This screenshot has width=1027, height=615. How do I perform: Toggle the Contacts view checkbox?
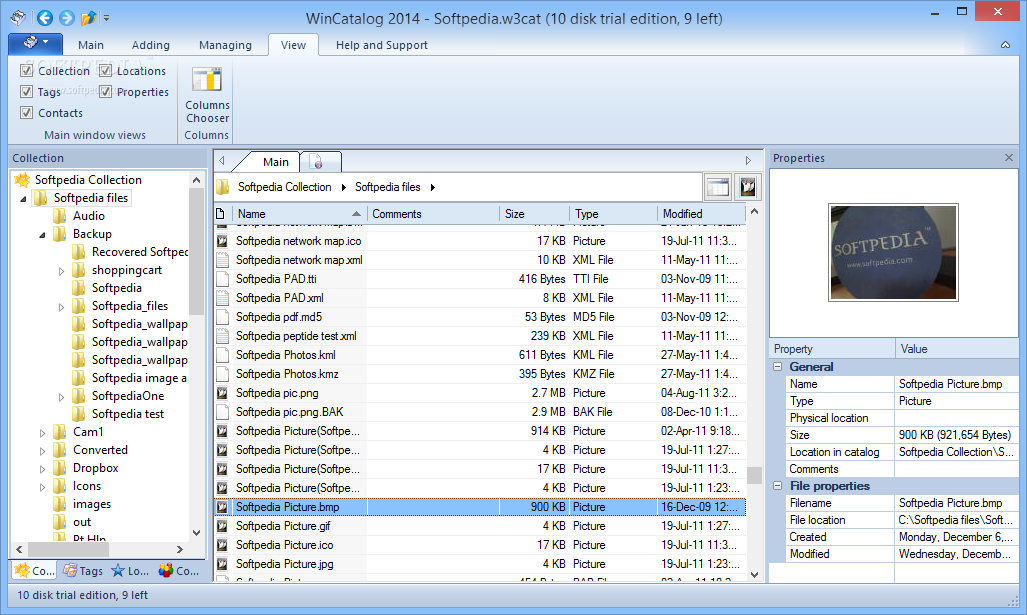point(27,112)
